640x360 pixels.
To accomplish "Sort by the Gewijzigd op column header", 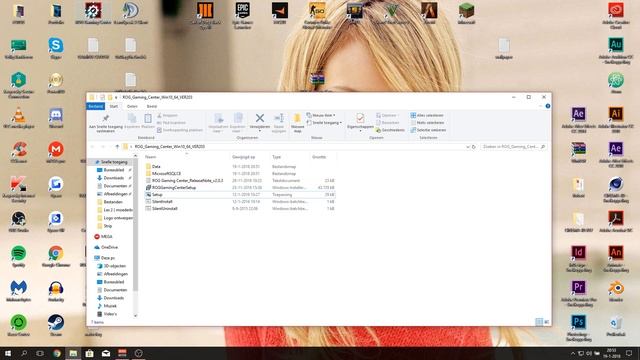I will [250, 157].
